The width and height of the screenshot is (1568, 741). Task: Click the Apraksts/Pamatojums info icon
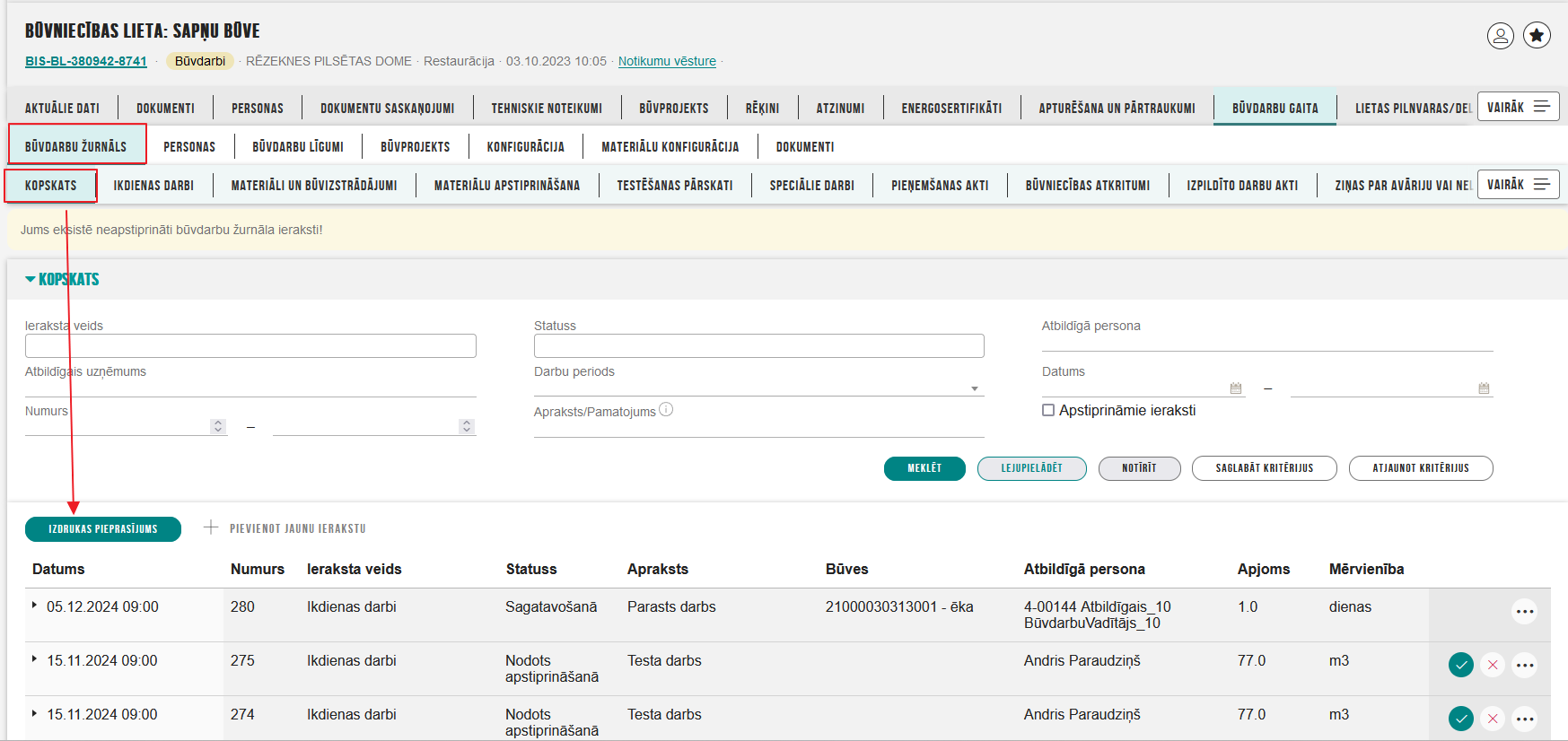point(666,410)
